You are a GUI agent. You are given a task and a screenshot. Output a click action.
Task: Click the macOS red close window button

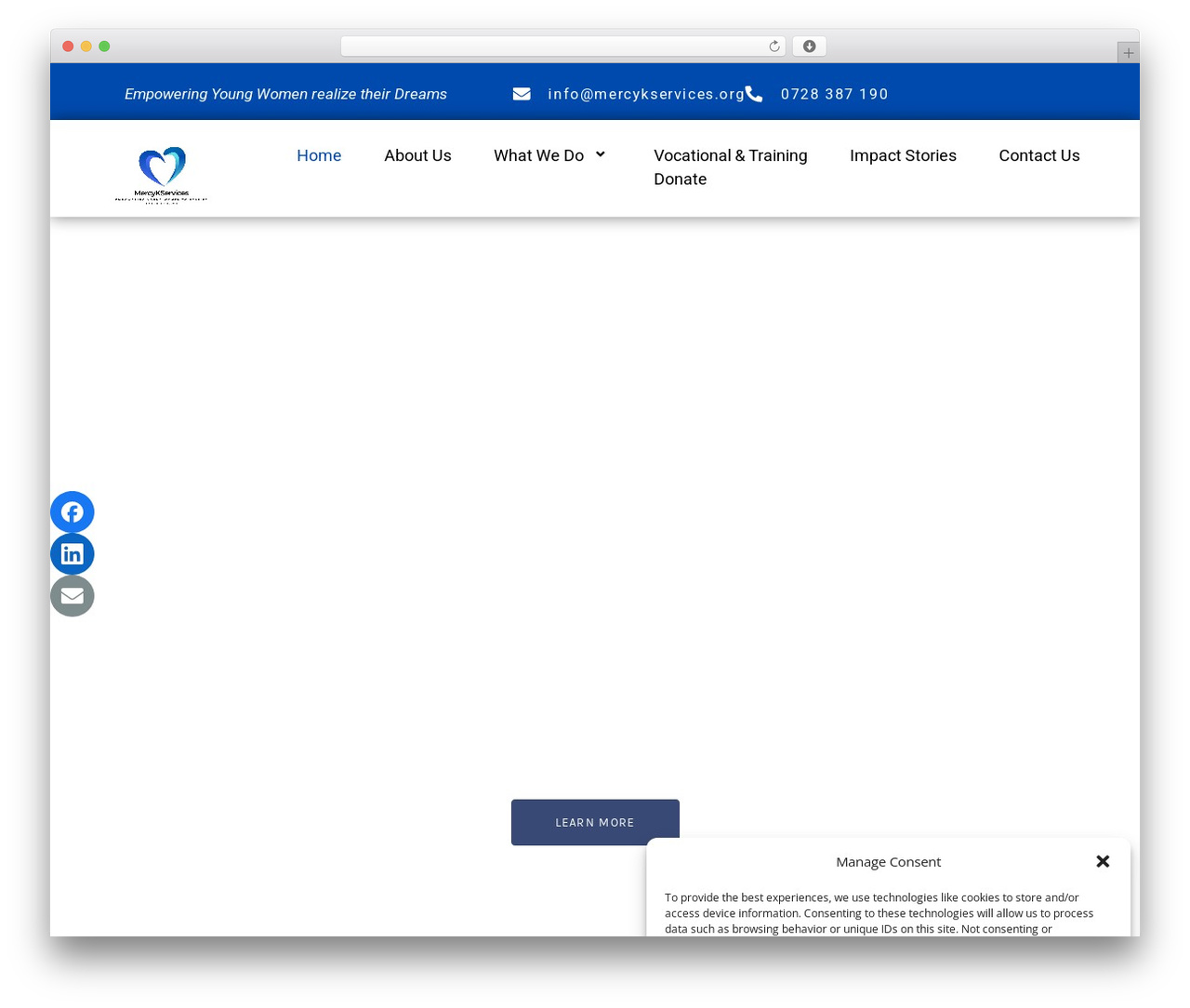[68, 46]
